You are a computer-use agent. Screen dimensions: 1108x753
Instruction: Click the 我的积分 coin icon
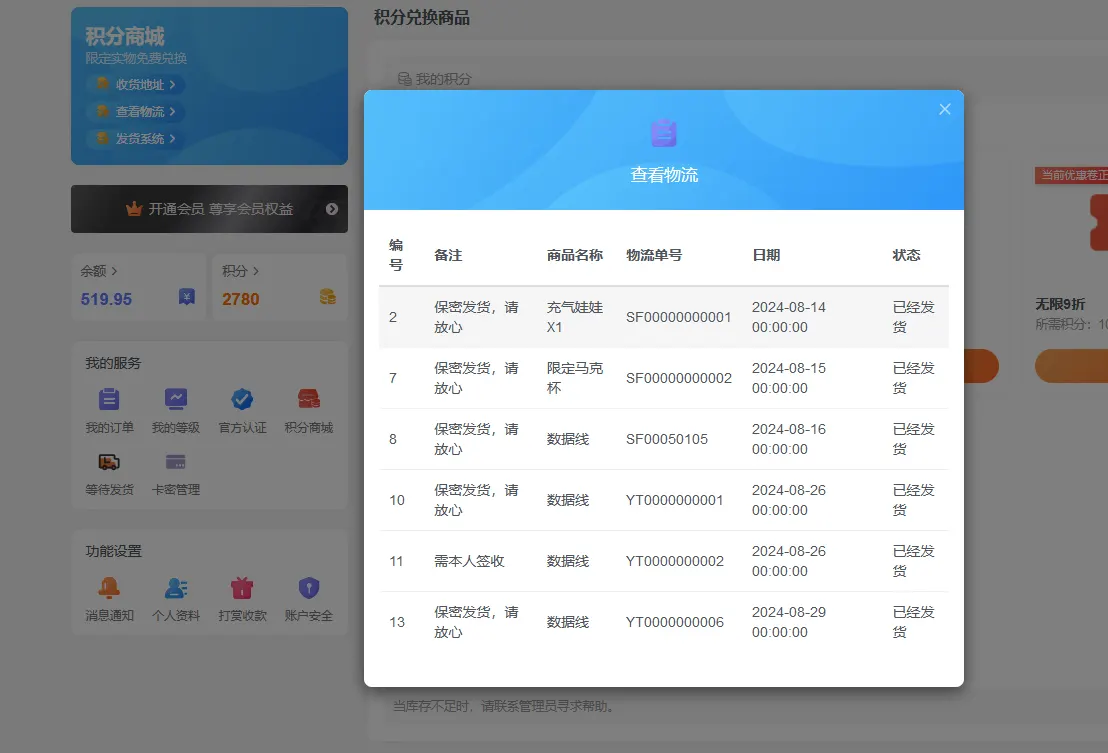(x=405, y=79)
